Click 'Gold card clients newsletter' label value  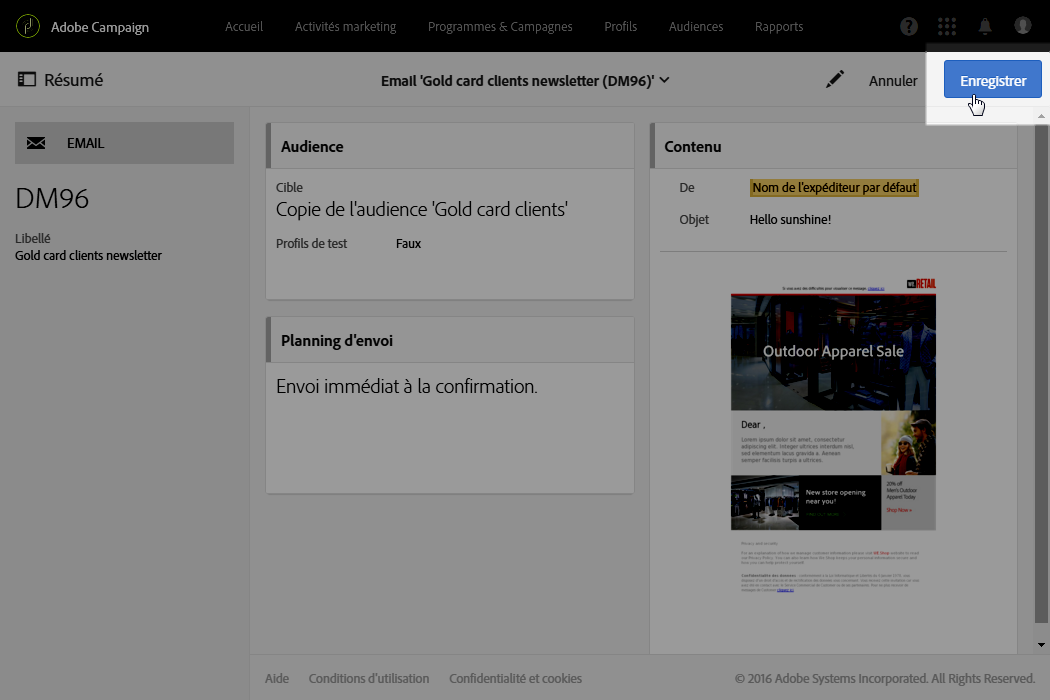(88, 256)
